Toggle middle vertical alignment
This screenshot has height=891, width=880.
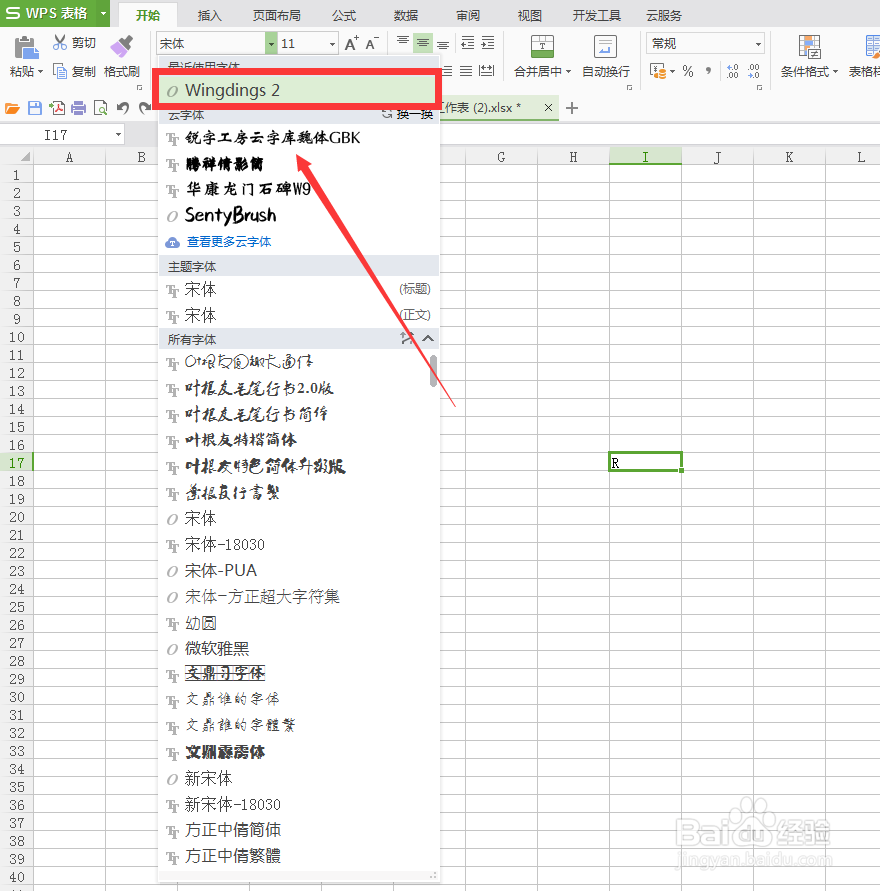pos(423,43)
